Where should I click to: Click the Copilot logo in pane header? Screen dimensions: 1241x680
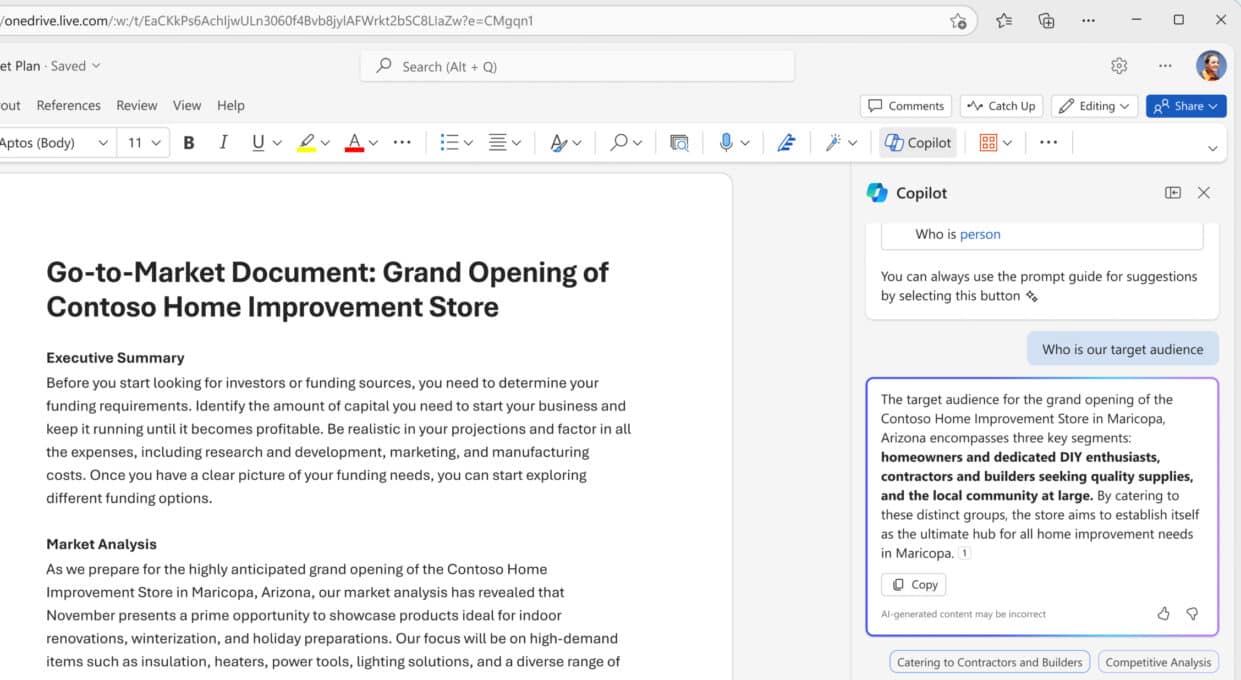pyautogui.click(x=877, y=193)
